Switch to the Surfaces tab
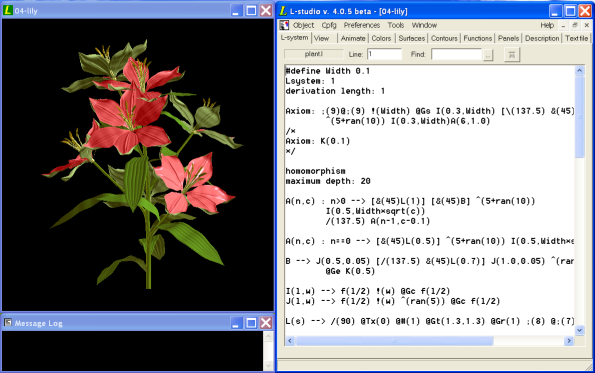595x373 pixels. [x=411, y=38]
